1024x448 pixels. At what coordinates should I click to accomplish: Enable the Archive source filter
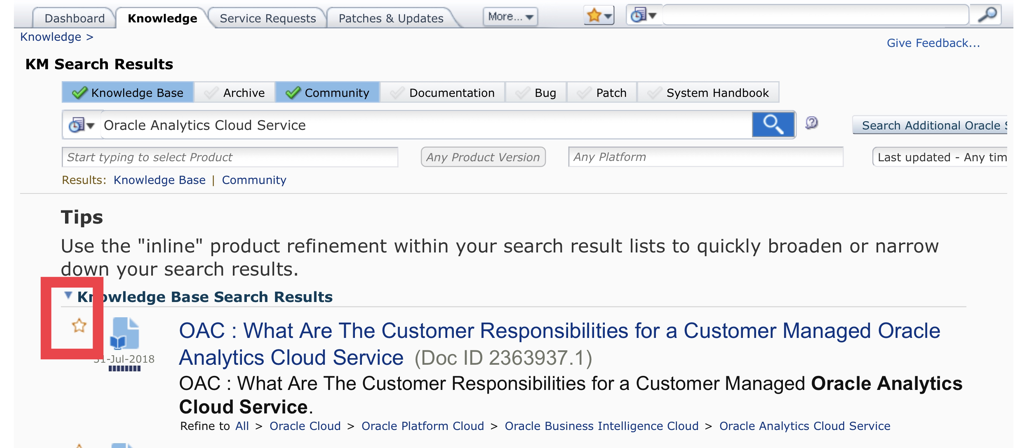click(234, 93)
